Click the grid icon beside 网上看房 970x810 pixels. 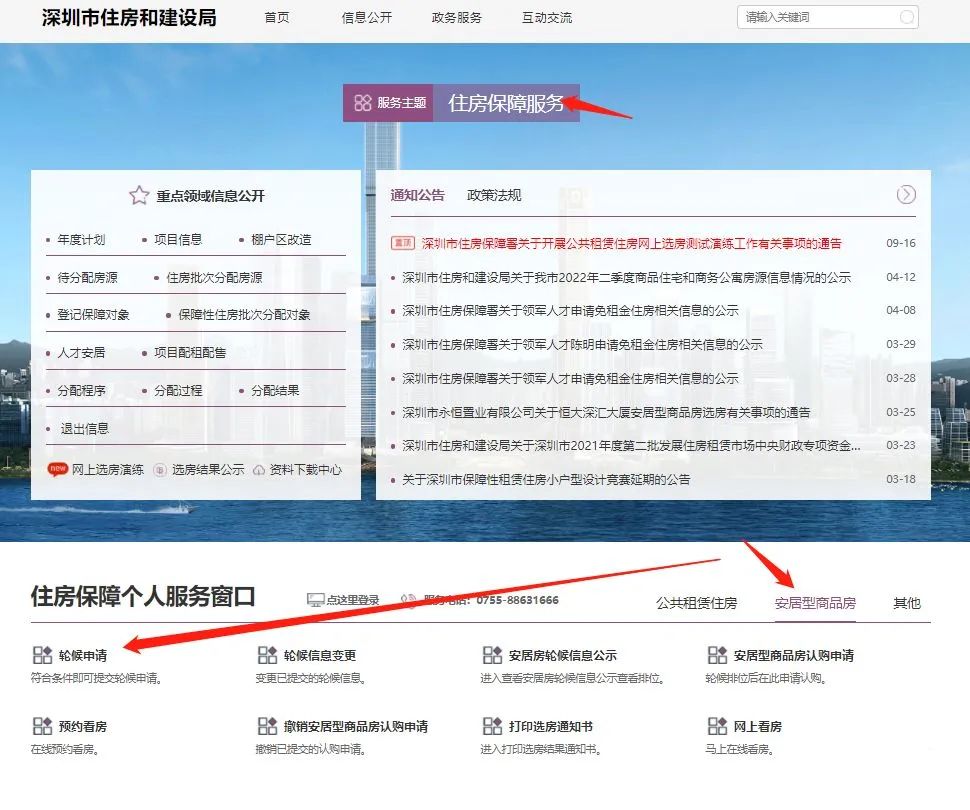pyautogui.click(x=718, y=726)
